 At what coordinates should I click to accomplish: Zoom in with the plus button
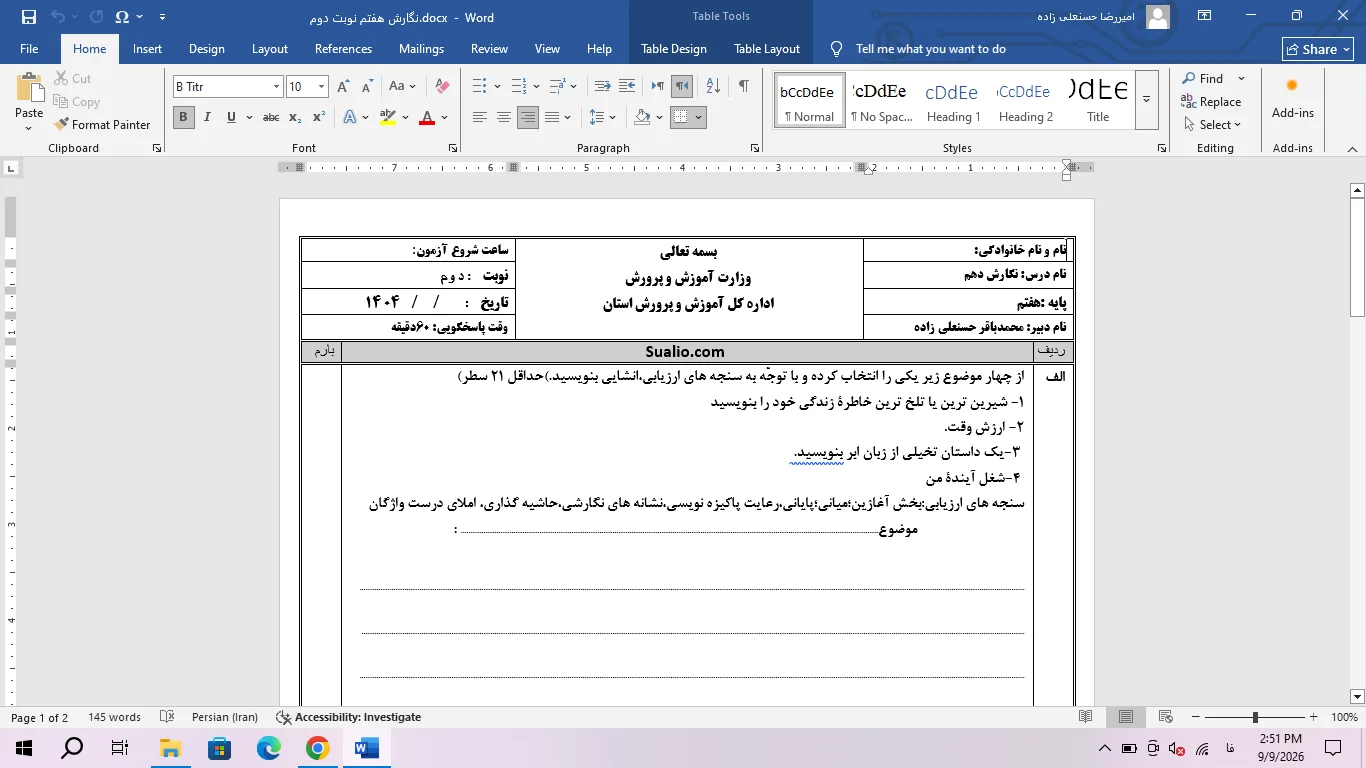point(1316,717)
